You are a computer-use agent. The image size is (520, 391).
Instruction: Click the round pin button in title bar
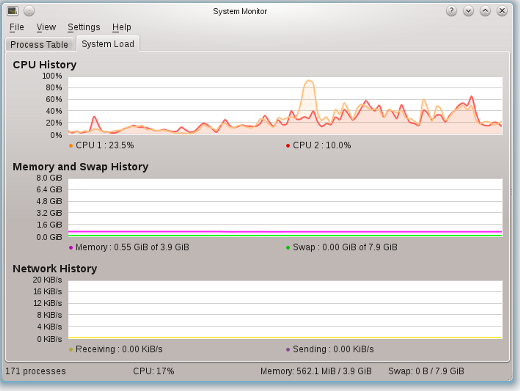pyautogui.click(x=29, y=11)
